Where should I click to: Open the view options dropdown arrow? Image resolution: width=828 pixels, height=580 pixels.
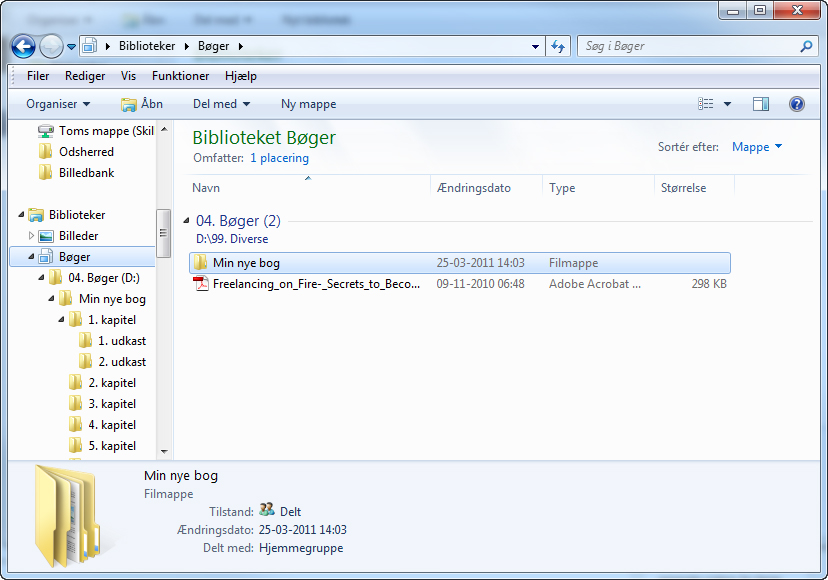coord(727,104)
